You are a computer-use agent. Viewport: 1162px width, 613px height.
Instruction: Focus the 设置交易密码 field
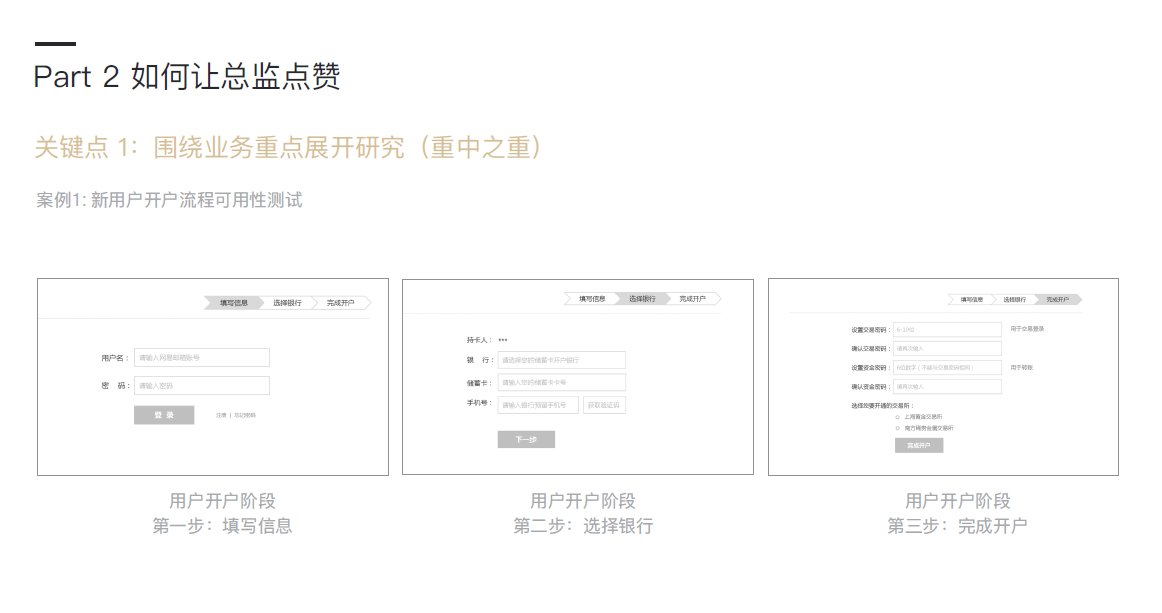(947, 329)
